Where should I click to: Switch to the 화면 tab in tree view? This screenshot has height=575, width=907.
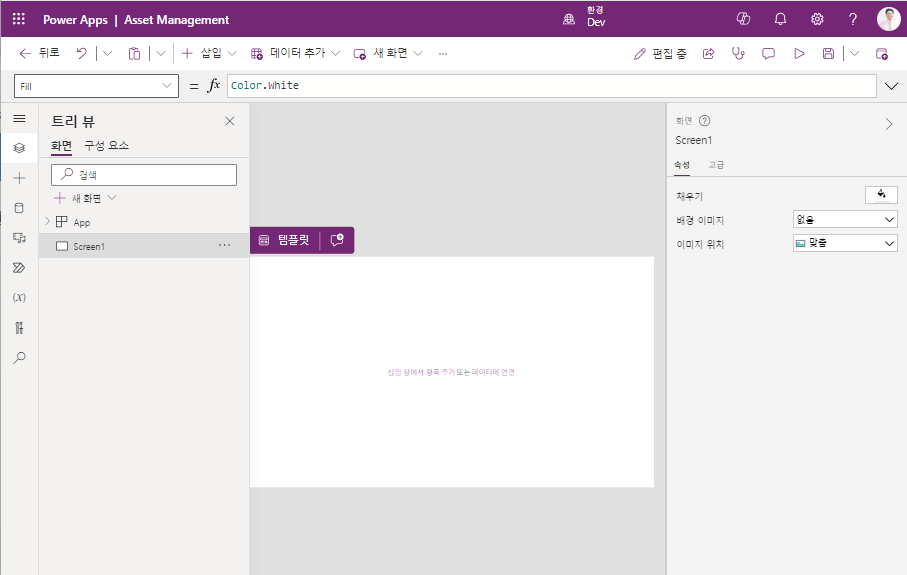pyautogui.click(x=61, y=146)
